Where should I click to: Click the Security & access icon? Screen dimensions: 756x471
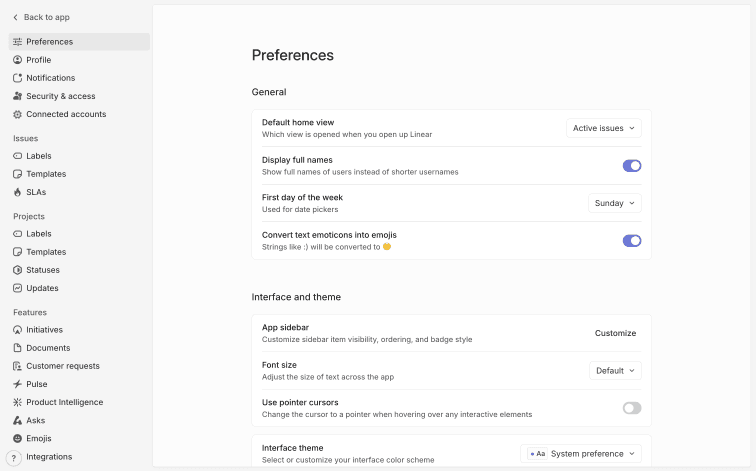coord(17,96)
